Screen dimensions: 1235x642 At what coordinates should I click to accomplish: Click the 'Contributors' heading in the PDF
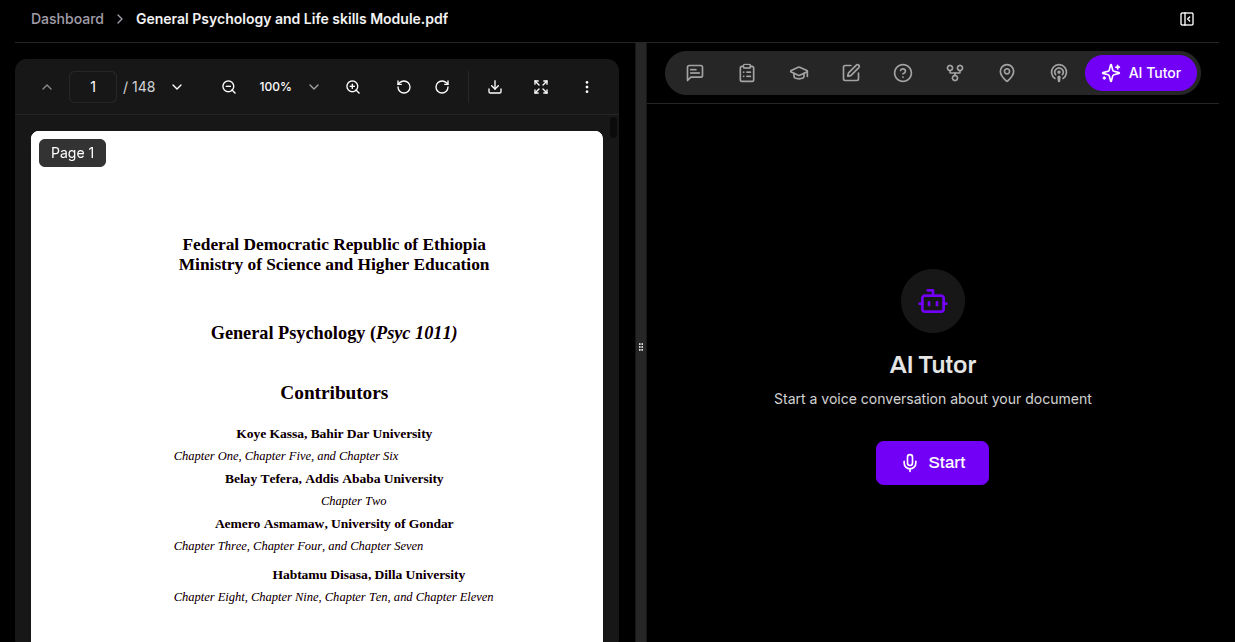coord(334,393)
